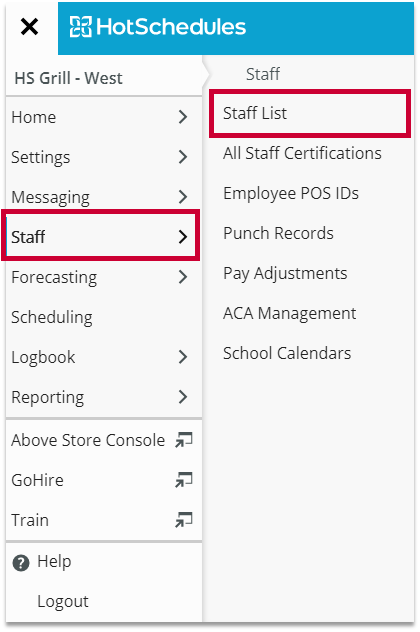The width and height of the screenshot is (420, 632).
Task: Open Punch Records
Action: [x=279, y=233]
